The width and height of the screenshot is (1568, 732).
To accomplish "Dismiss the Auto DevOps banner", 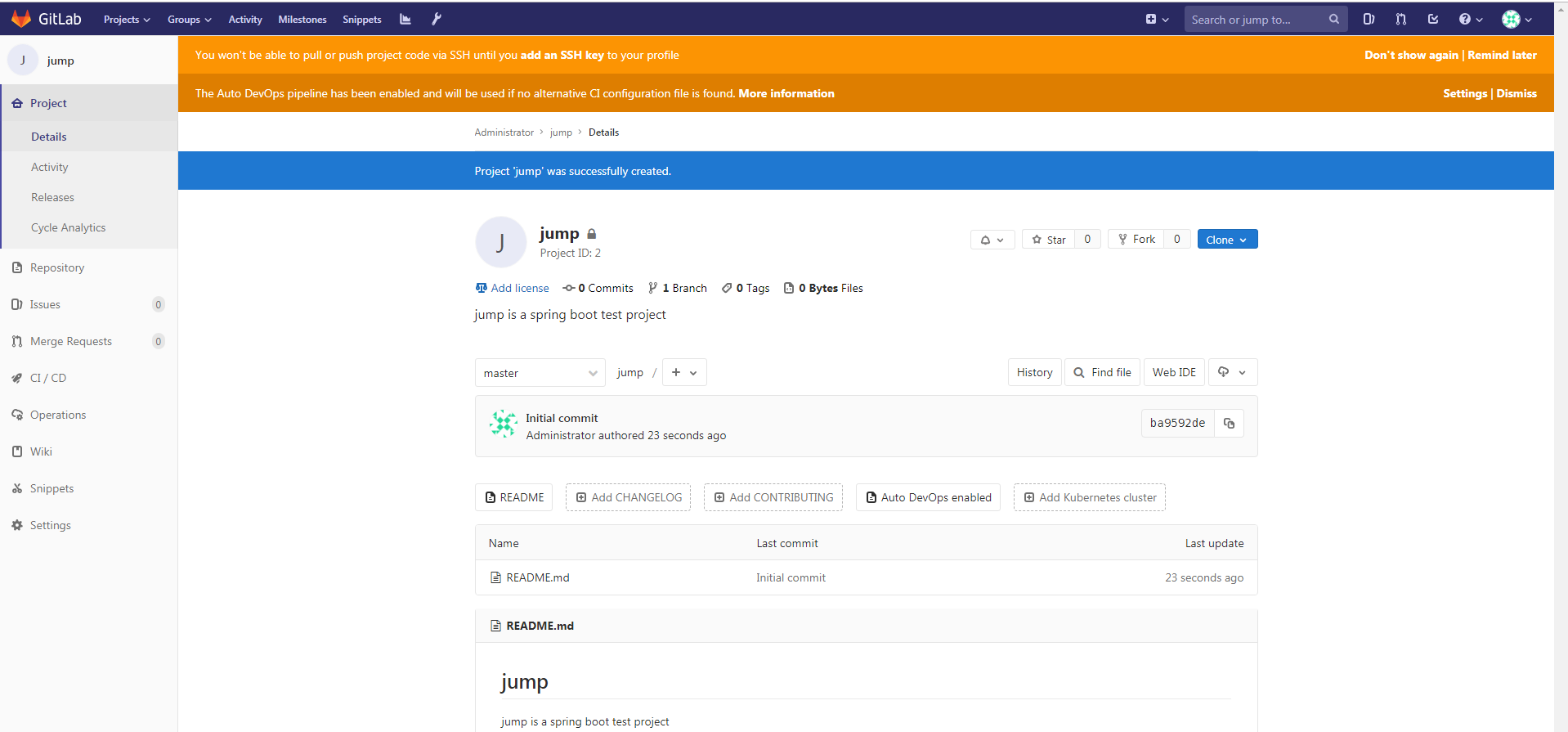I will (1516, 93).
